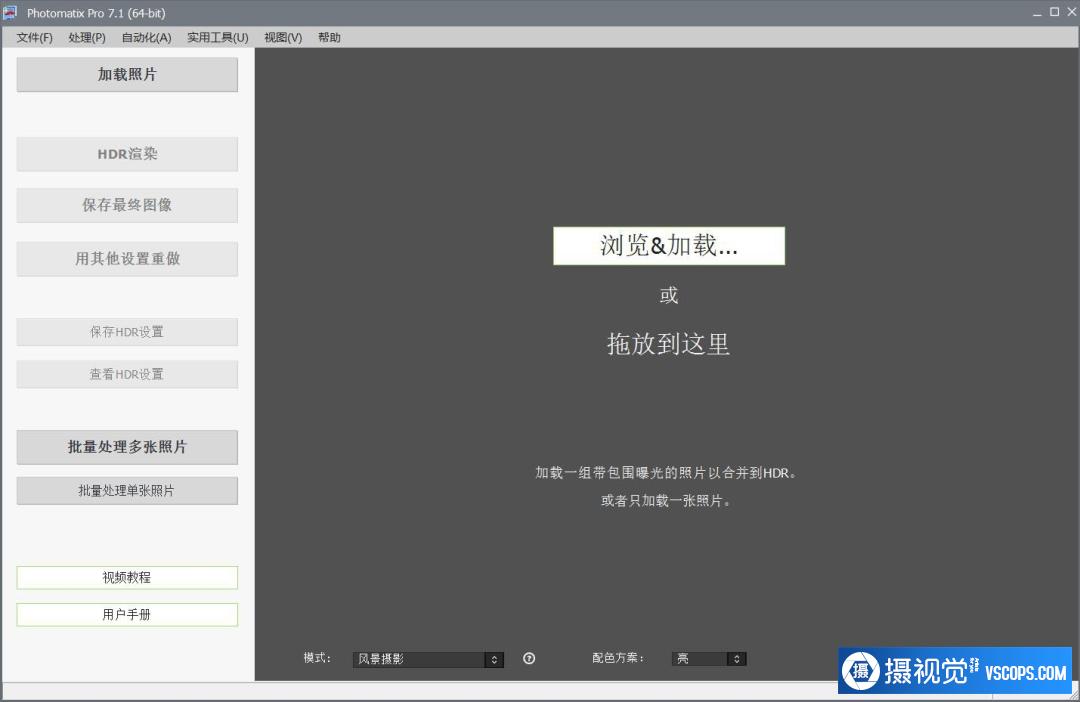Open the 实用工具(U) menu
The width and height of the screenshot is (1080, 702).
pyautogui.click(x=218, y=37)
